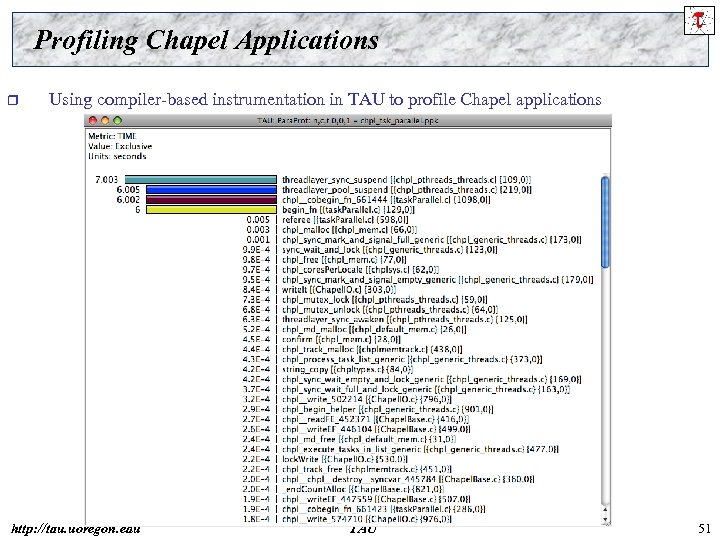Select the chpl__writeEF_446104 row
The height and width of the screenshot is (540, 720).
coord(376,429)
